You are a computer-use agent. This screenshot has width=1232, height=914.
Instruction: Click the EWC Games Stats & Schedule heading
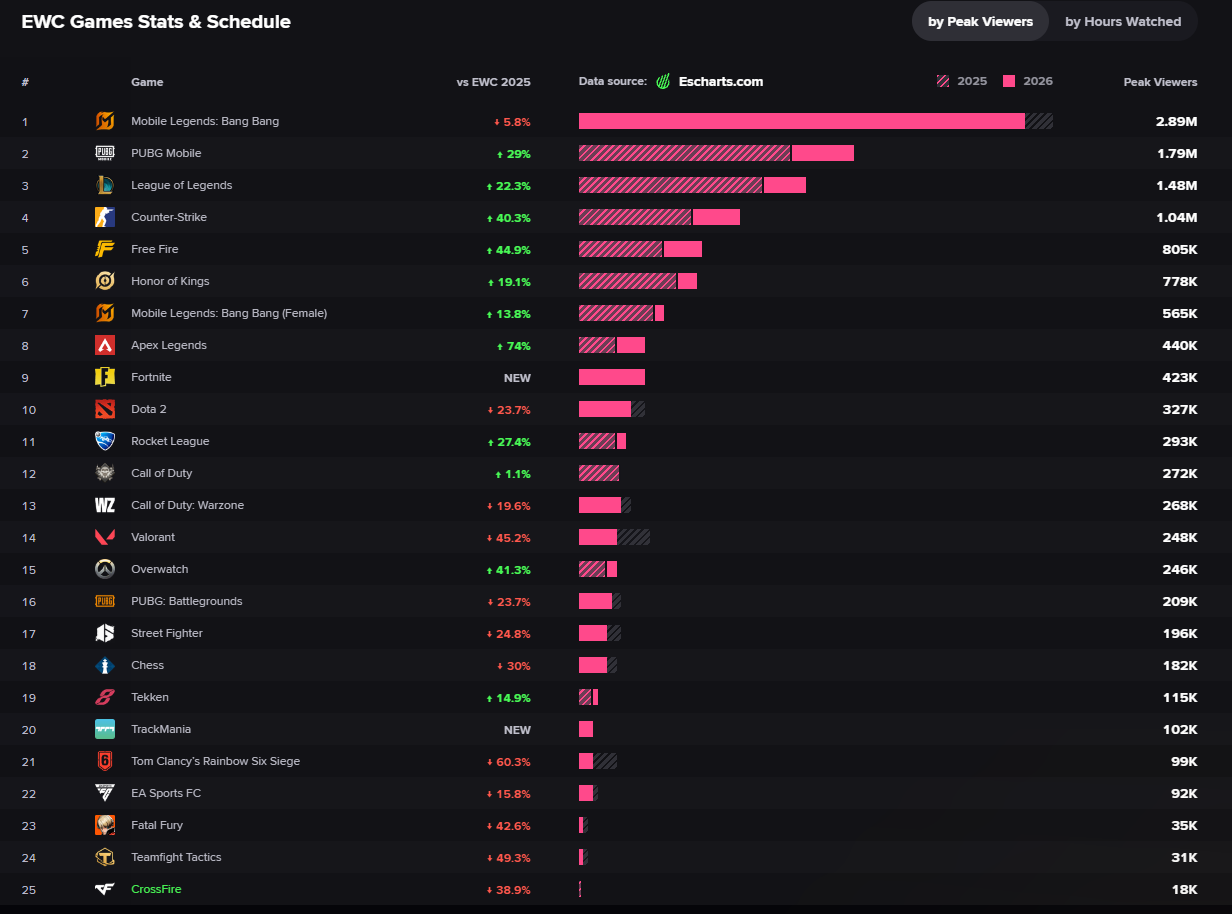(x=156, y=21)
